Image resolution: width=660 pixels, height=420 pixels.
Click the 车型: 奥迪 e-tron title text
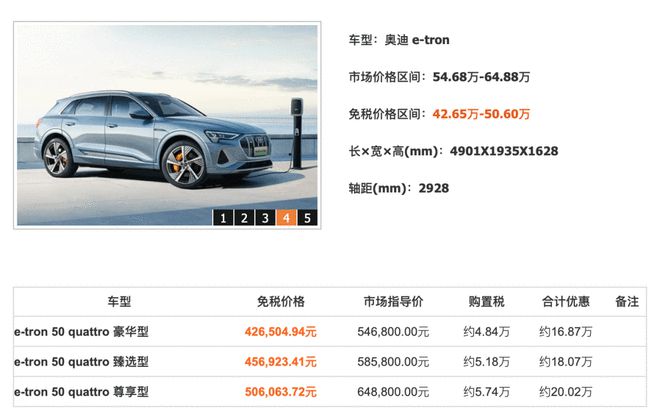tap(399, 40)
